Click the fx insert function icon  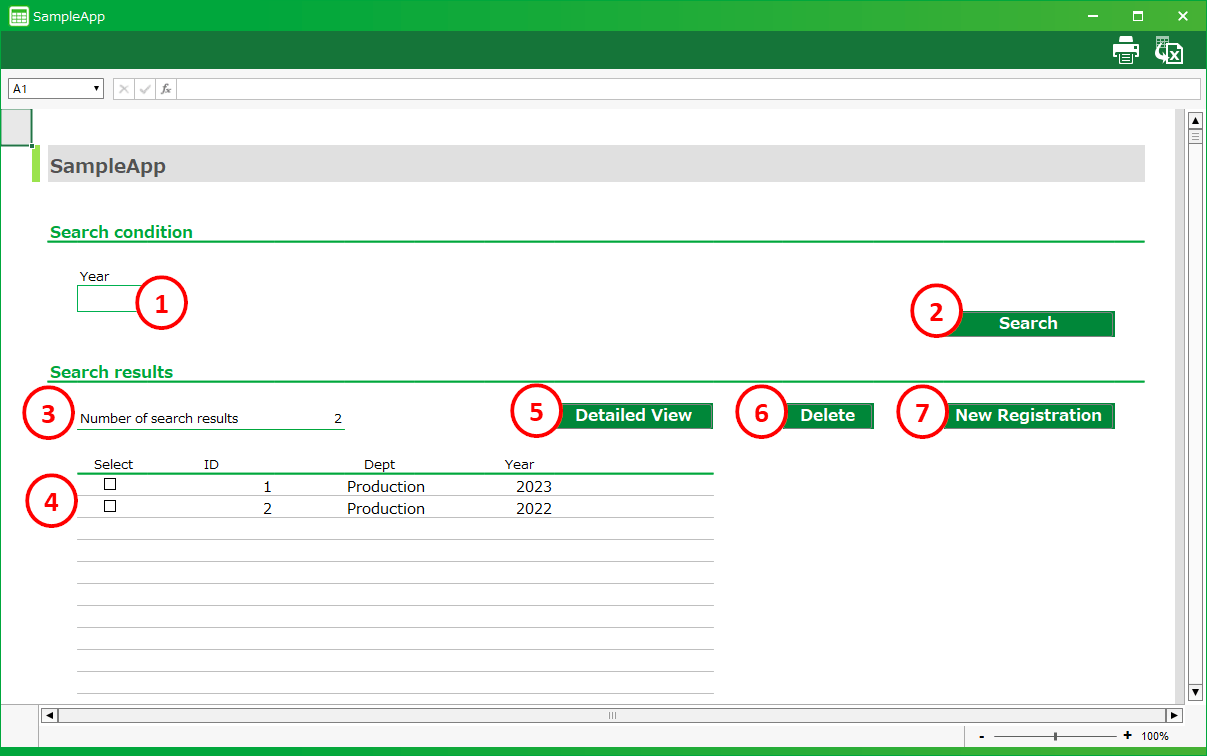click(x=166, y=89)
